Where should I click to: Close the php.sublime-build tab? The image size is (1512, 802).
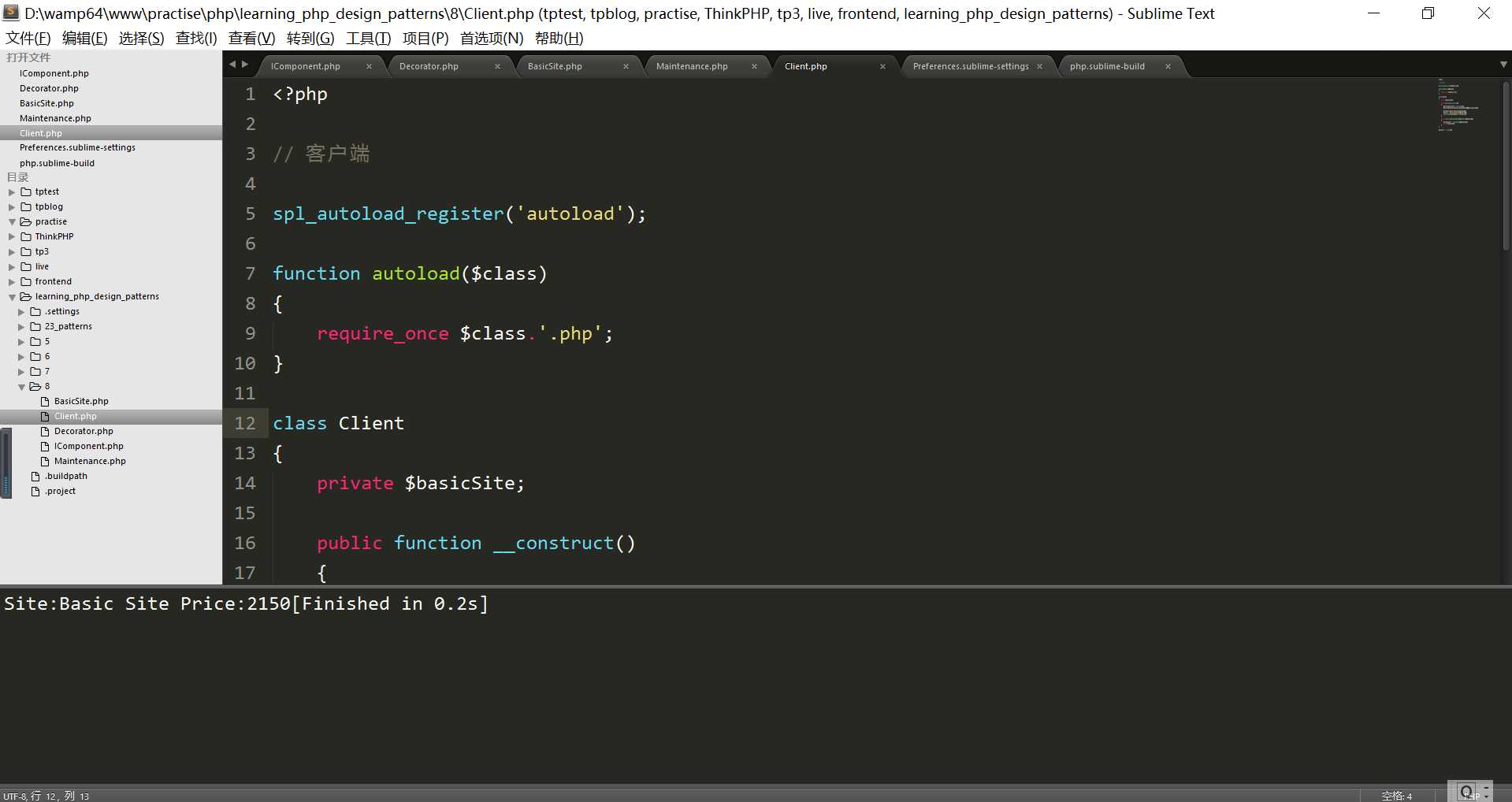[1168, 66]
